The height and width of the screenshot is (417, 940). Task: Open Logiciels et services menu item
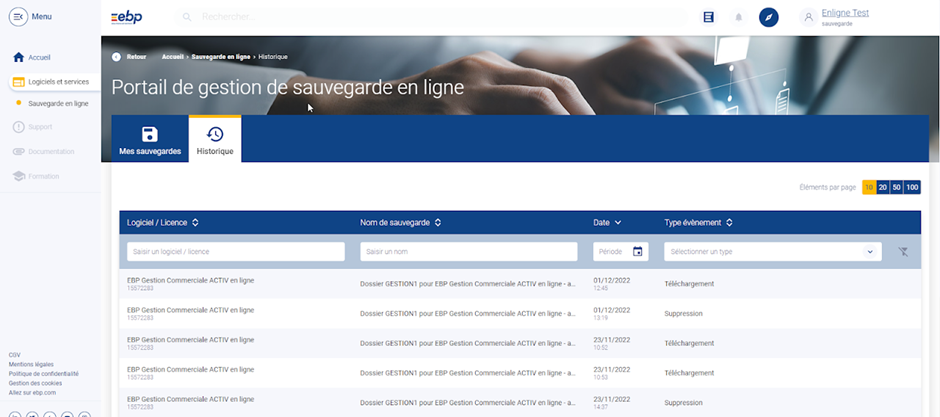[x=59, y=81]
